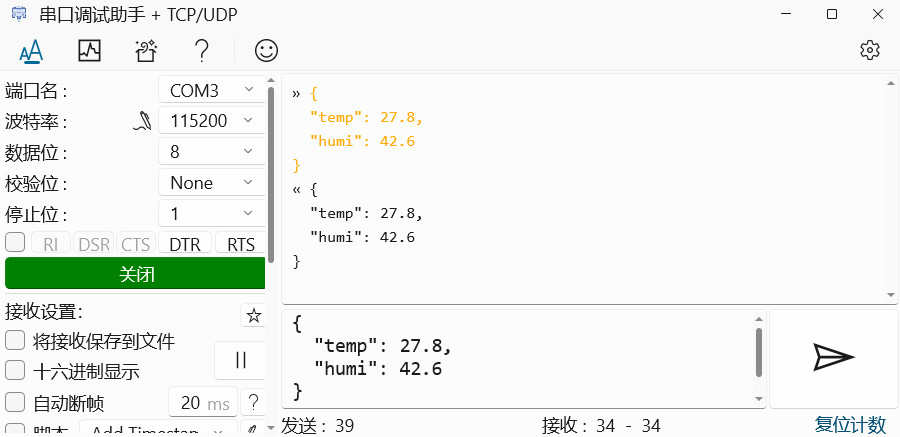Click 复位计数 reset counter link
The width and height of the screenshot is (900, 437).
pyautogui.click(x=850, y=426)
